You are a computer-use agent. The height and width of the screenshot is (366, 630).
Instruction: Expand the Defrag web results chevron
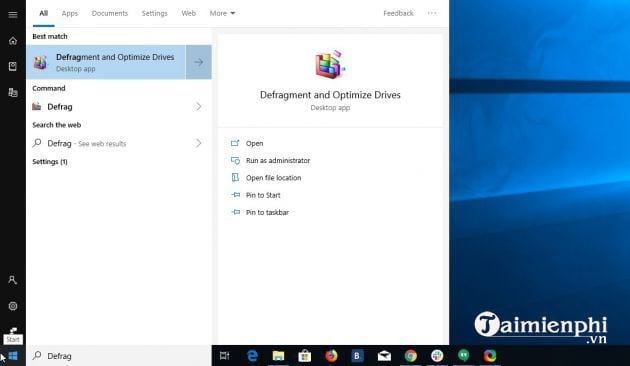coord(198,143)
